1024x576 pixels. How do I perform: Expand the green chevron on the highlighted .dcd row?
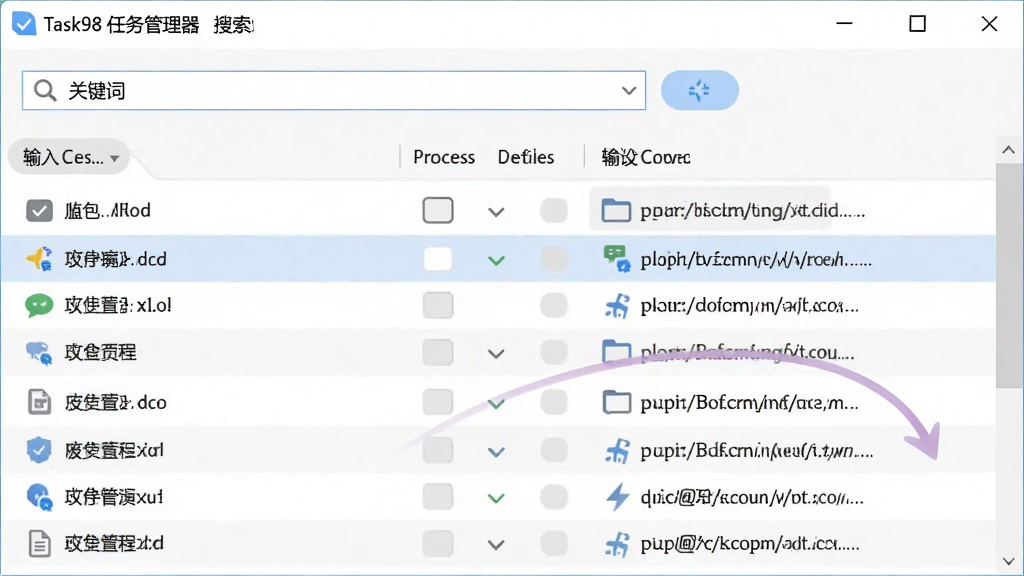pyautogui.click(x=496, y=261)
